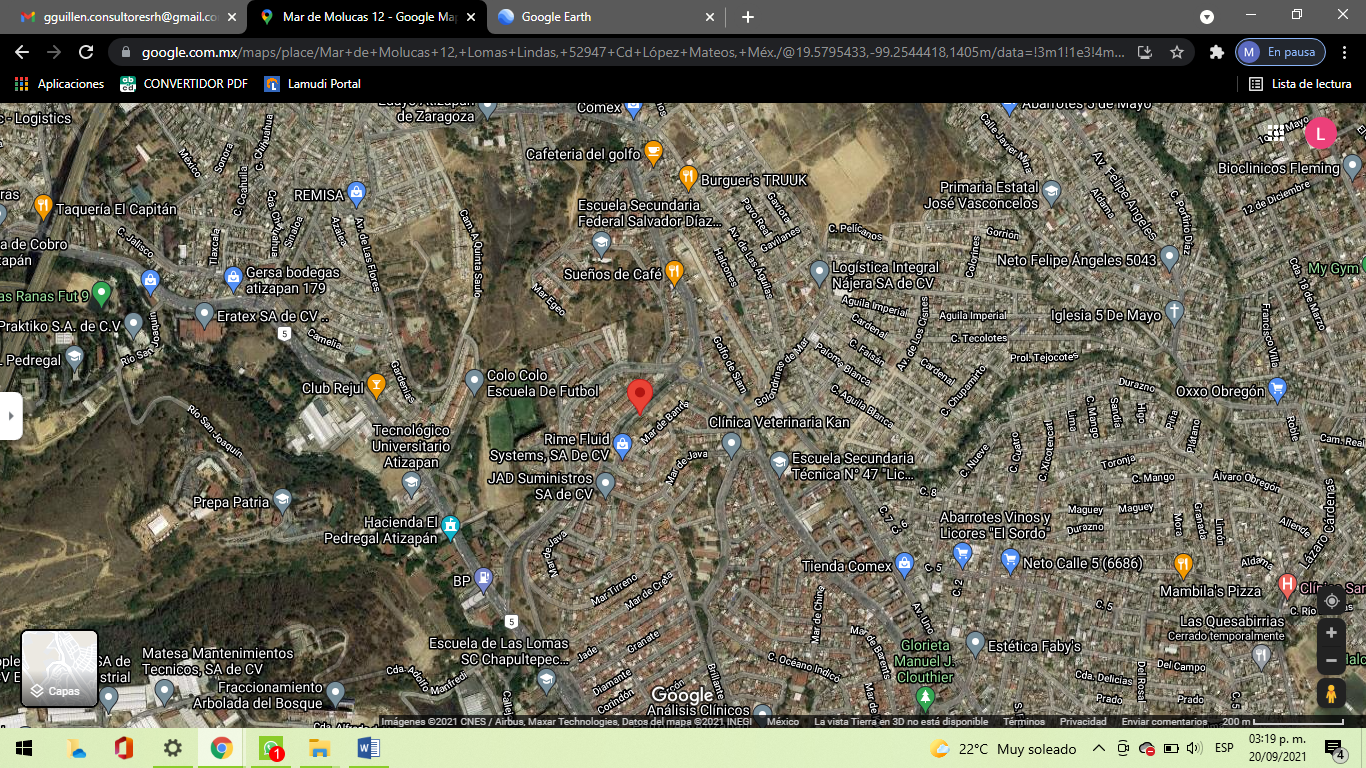1366x768 pixels.
Task: Open the Chrome tab search dropdown
Action: 1207,17
